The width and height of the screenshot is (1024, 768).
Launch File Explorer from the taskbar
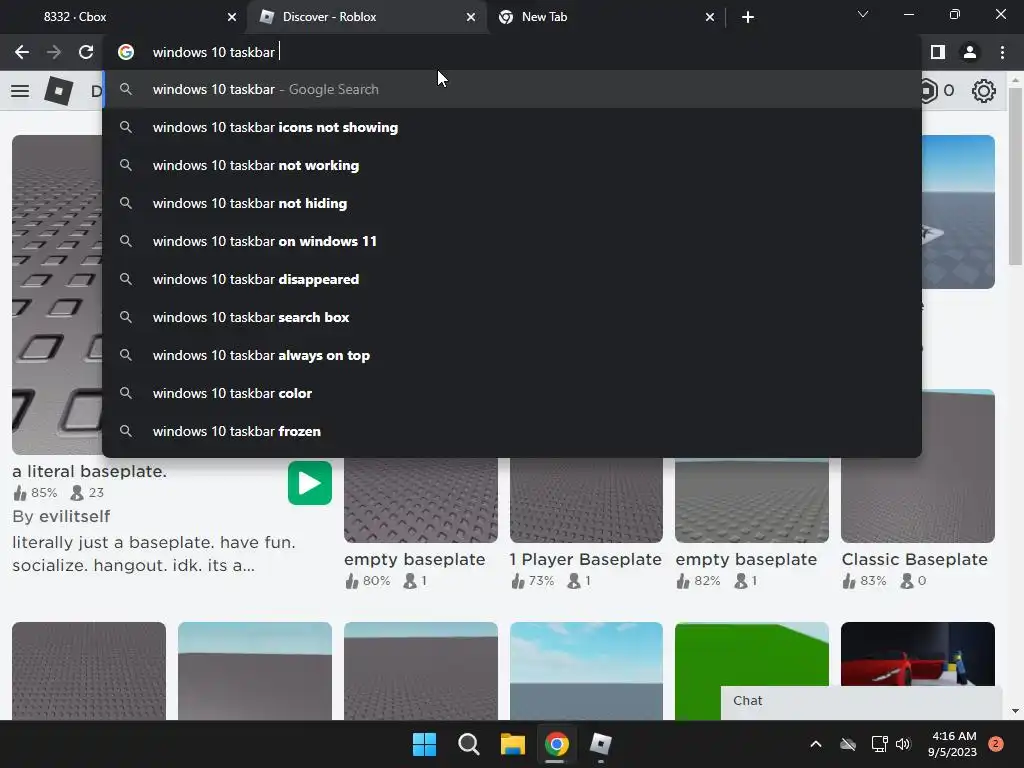[513, 744]
